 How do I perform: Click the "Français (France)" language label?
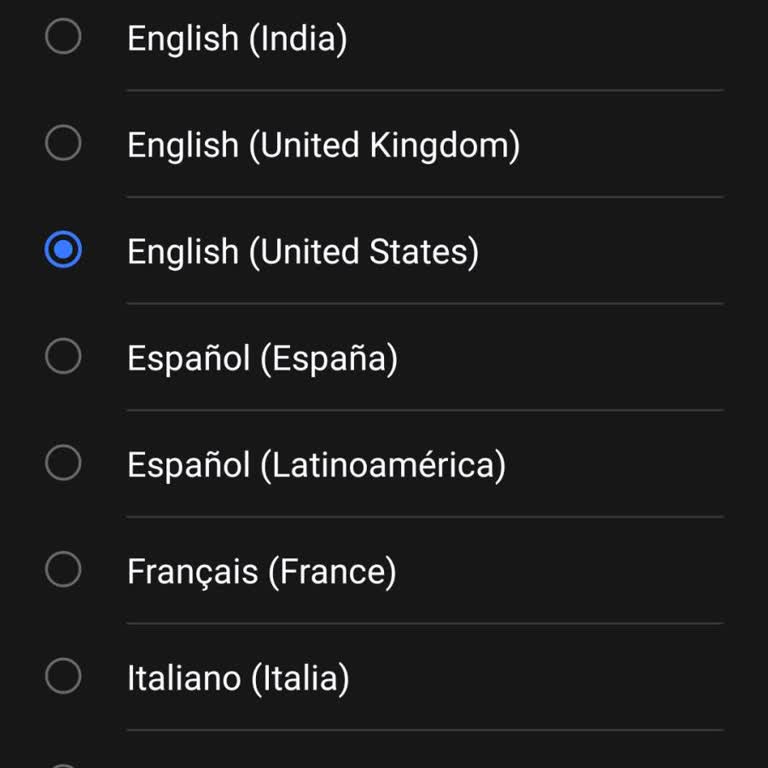(261, 571)
